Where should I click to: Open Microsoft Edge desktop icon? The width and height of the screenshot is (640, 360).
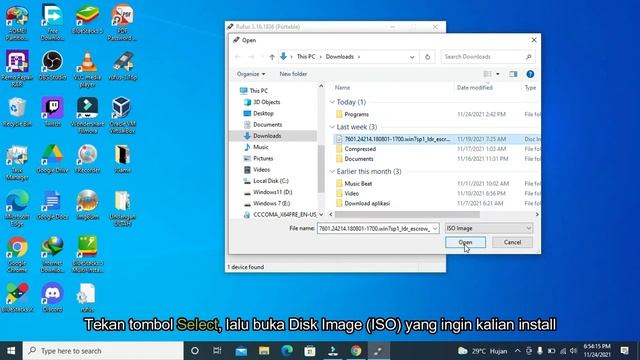click(x=17, y=208)
